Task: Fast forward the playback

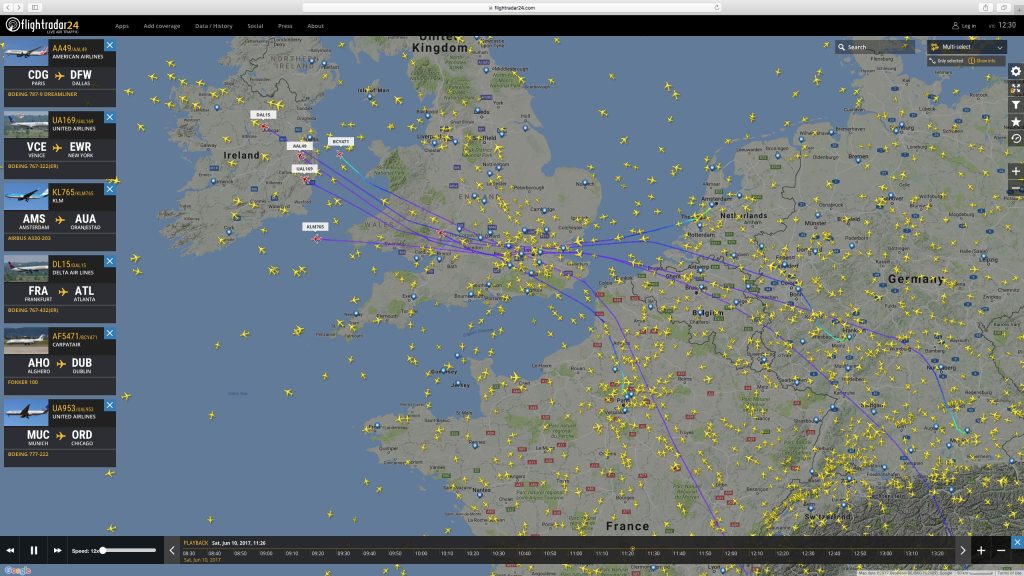Action: 57,551
